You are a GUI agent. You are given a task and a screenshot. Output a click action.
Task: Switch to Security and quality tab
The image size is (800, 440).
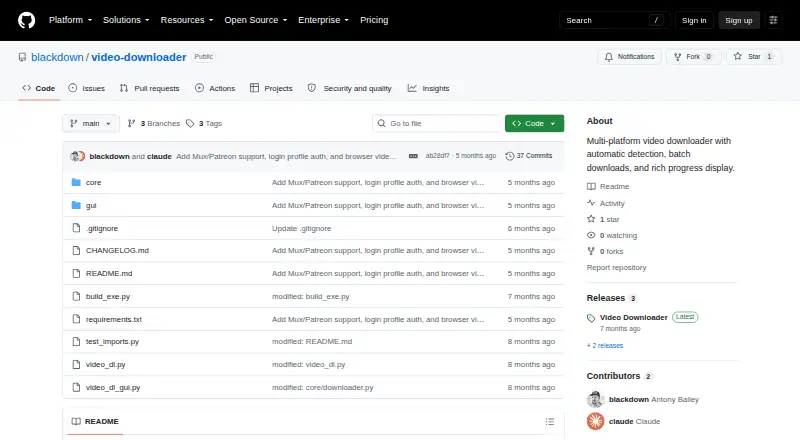point(349,88)
